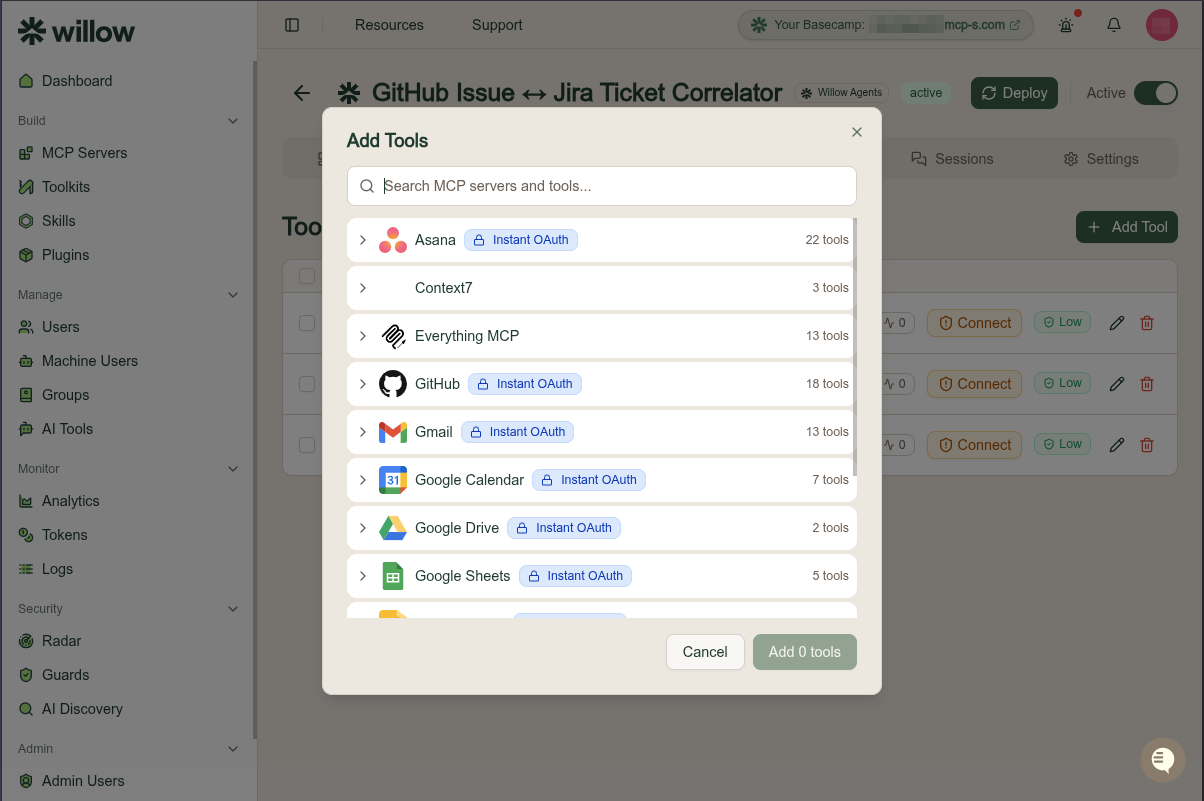Open Plugins in the sidebar
Image resolution: width=1204 pixels, height=801 pixels.
pyautogui.click(x=66, y=255)
